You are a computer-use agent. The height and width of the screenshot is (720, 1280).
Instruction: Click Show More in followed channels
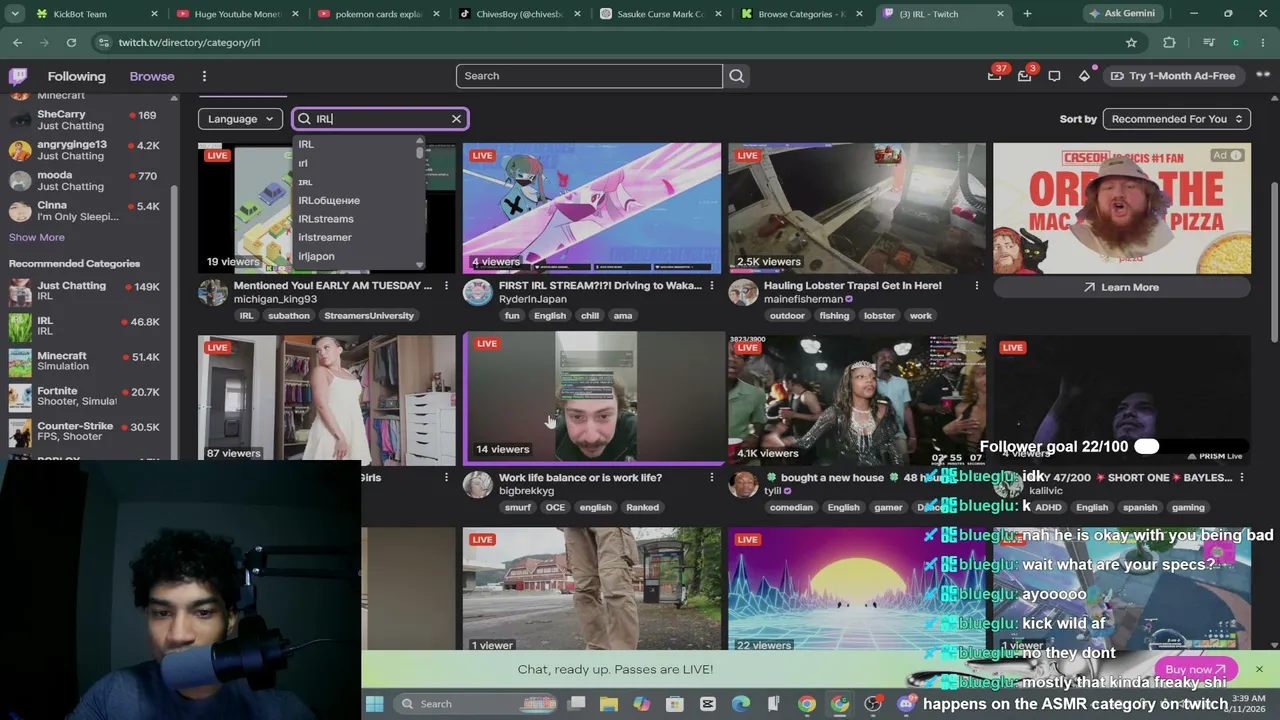37,237
